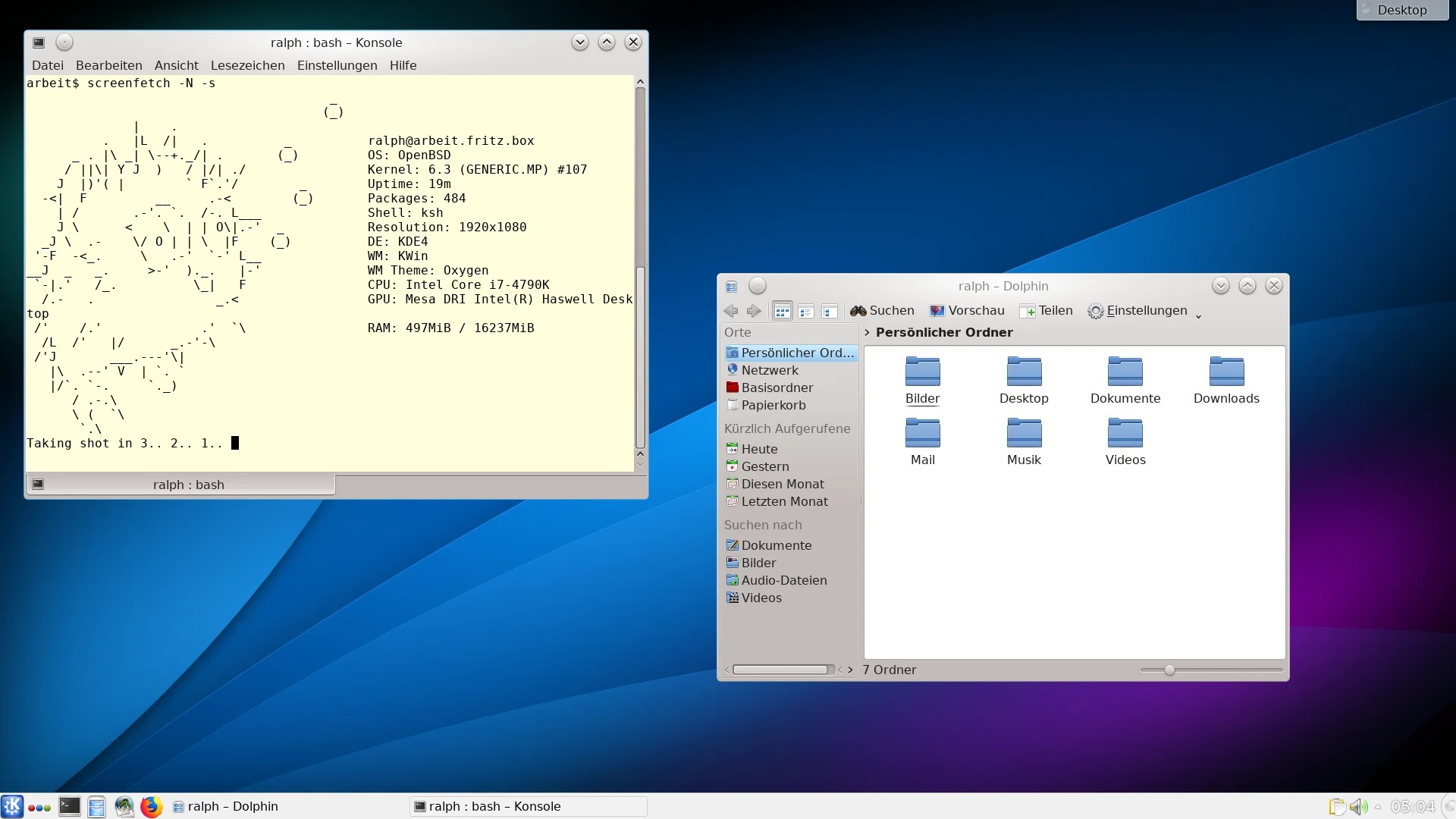This screenshot has width=1456, height=819.
Task: Click the Konqueror icon in the panel
Action: tap(124, 806)
